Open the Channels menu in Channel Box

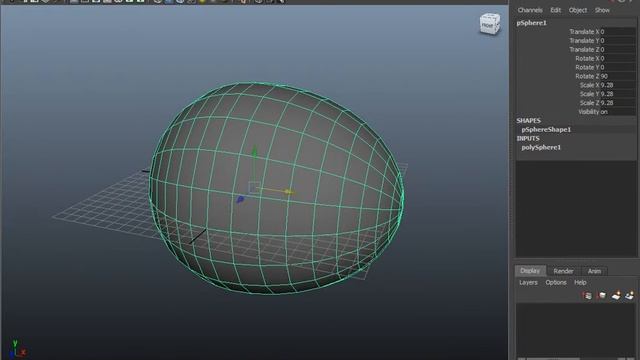(530, 10)
